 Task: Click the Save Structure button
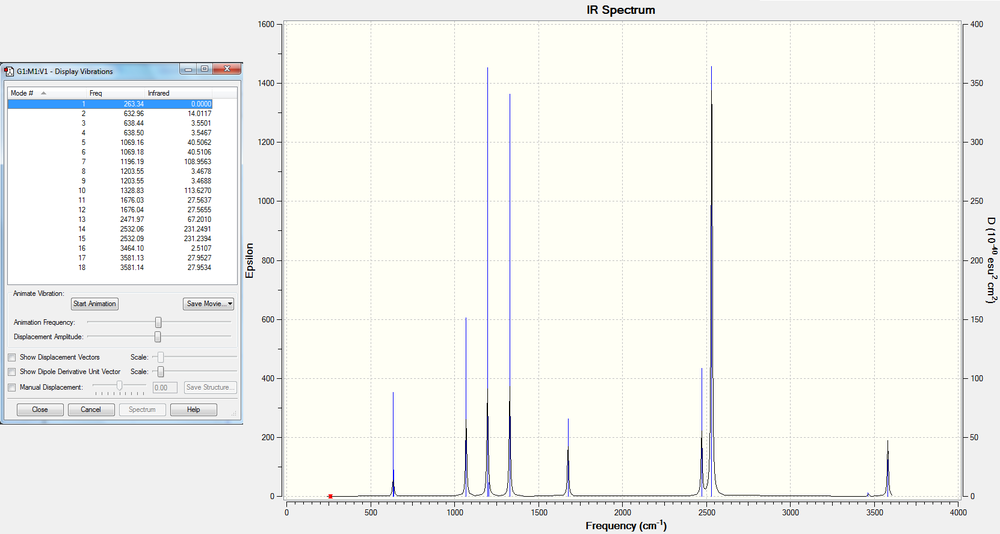pos(210,387)
